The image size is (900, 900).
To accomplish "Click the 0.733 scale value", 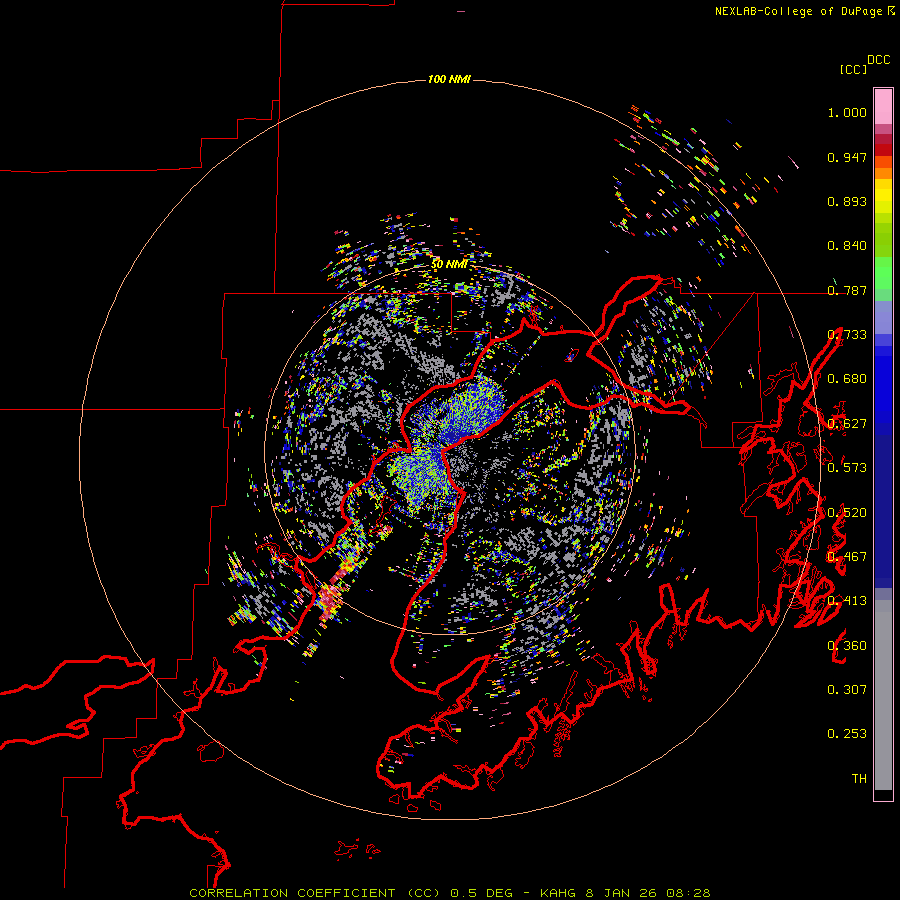I will 847,335.
